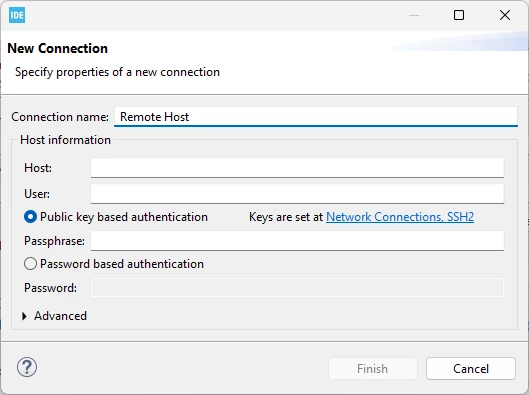Select Public key based authentication
The height and width of the screenshot is (395, 529).
pos(30,217)
